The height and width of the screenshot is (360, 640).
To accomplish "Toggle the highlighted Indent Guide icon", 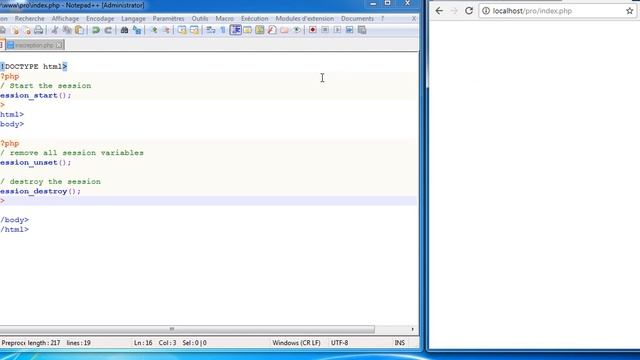I will (x=236, y=30).
